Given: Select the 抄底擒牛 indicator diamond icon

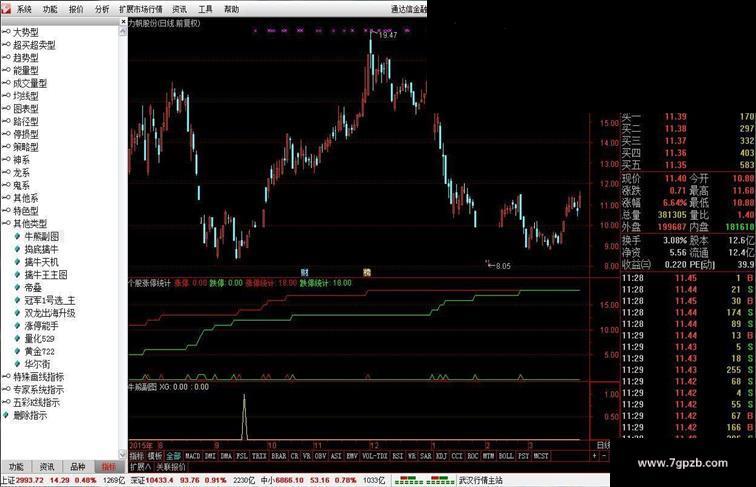Looking at the screenshot, I should point(18,249).
